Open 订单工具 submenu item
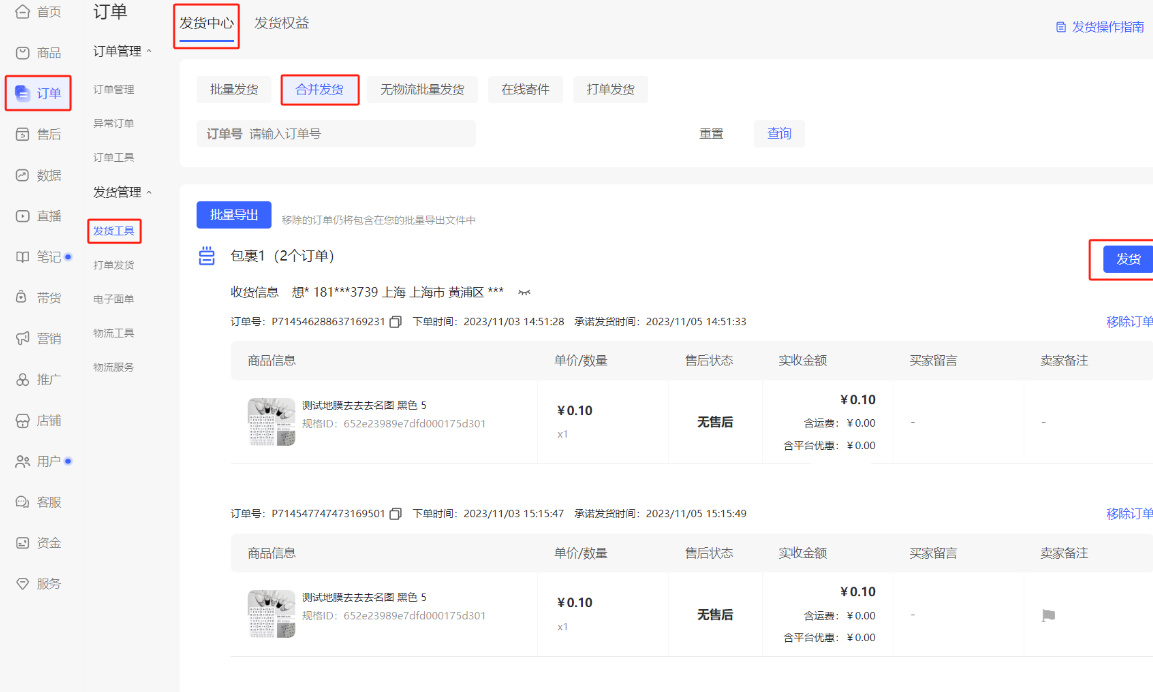Screen dimensions: 1153x692 [x=113, y=157]
